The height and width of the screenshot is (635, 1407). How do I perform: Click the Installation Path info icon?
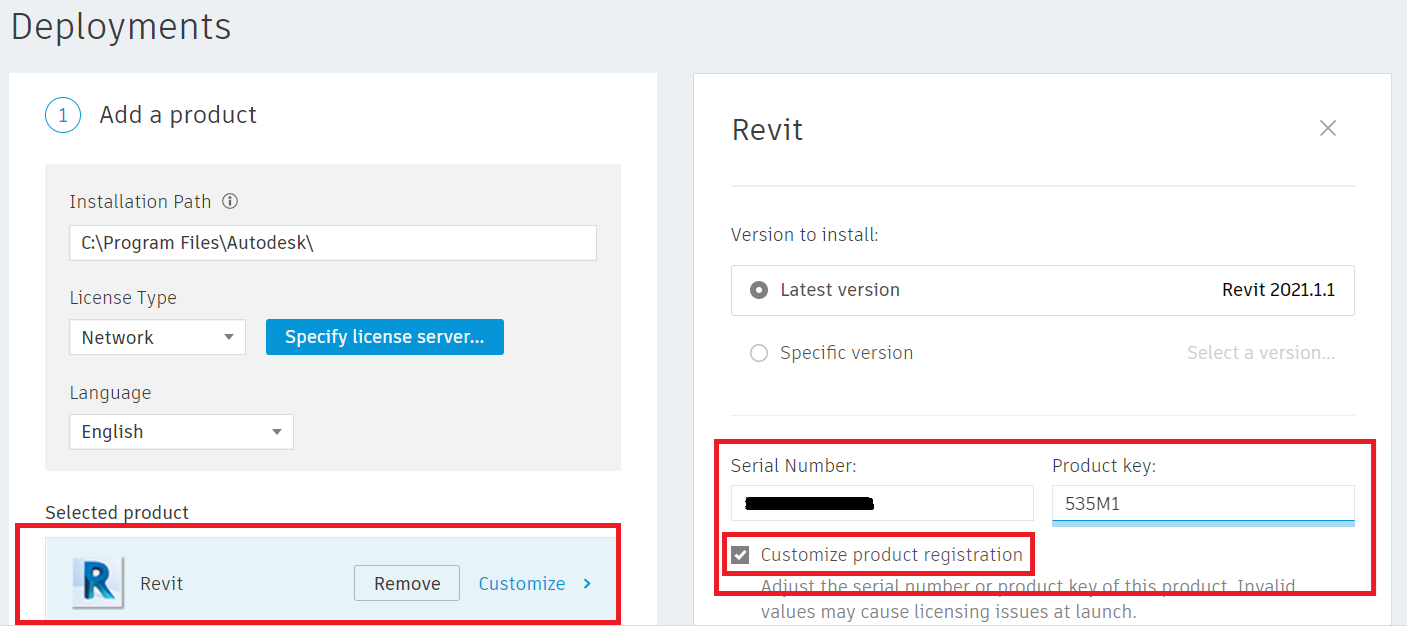tap(230, 202)
